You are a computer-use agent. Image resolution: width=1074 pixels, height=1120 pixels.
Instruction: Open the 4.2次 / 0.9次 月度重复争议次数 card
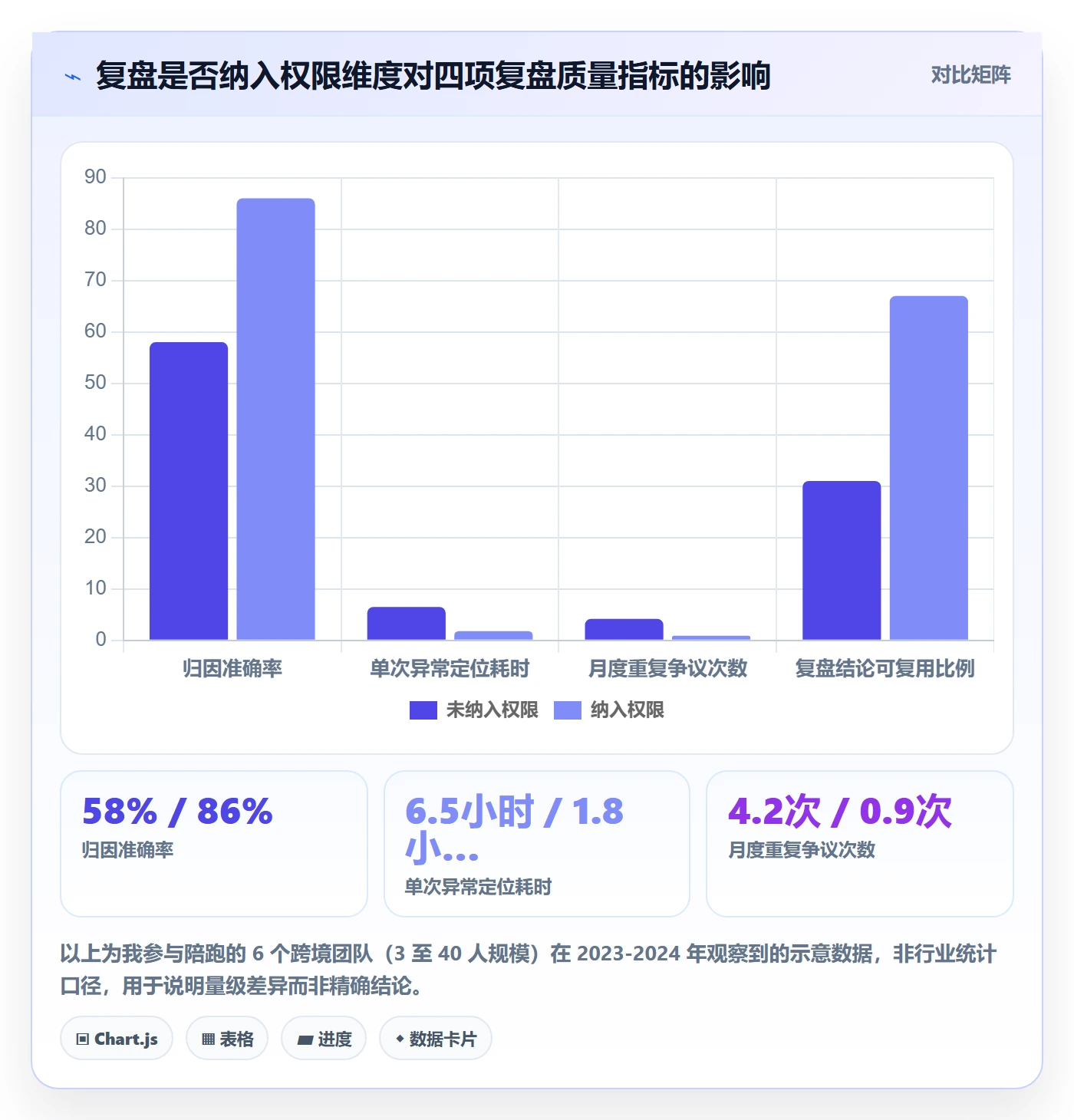tap(860, 844)
